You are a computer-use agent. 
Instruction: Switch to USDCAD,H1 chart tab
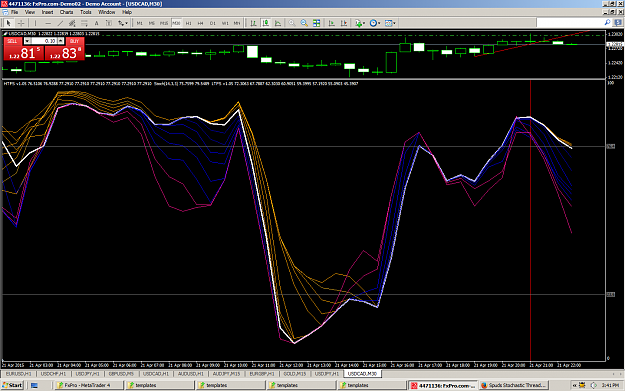click(156, 374)
